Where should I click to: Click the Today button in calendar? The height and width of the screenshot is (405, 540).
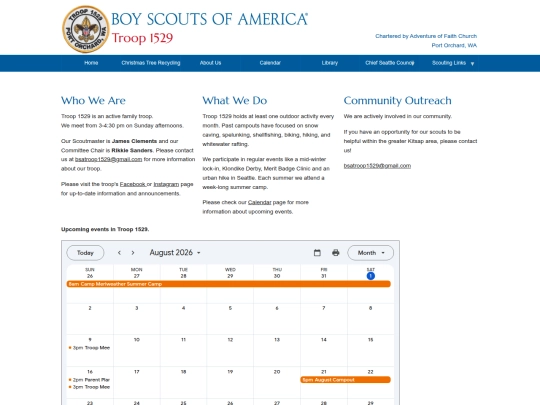(x=85, y=253)
